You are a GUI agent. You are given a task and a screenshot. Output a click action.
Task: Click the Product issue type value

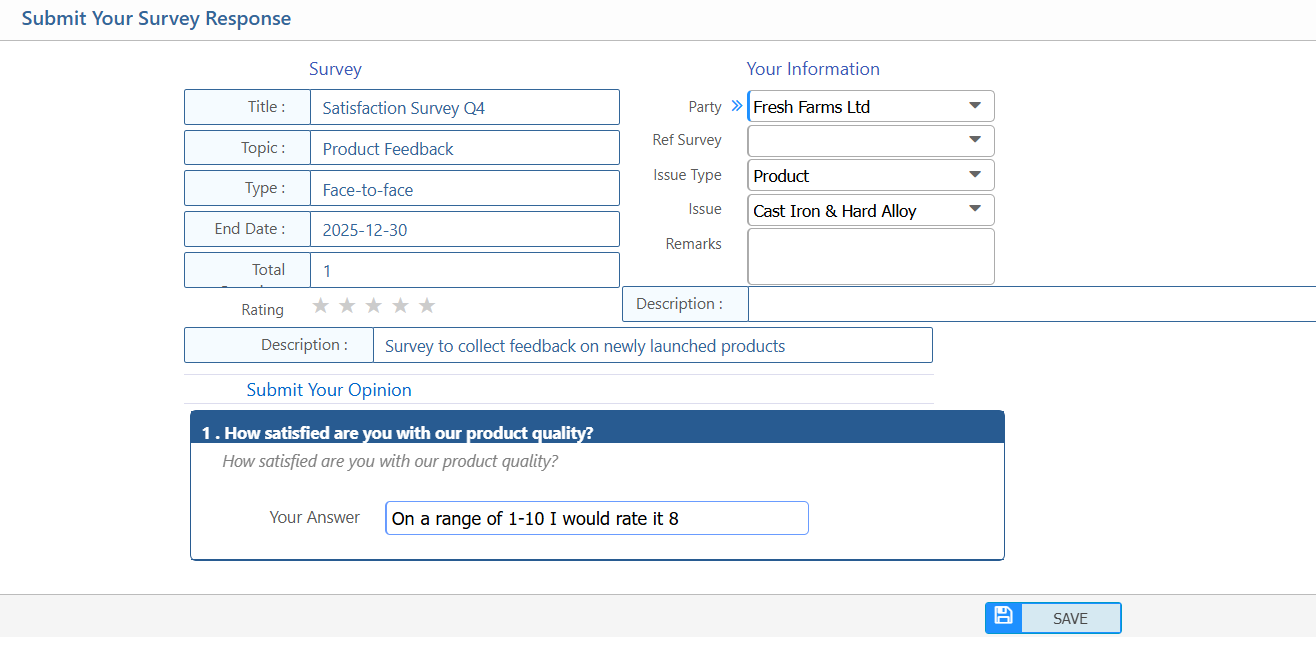781,176
